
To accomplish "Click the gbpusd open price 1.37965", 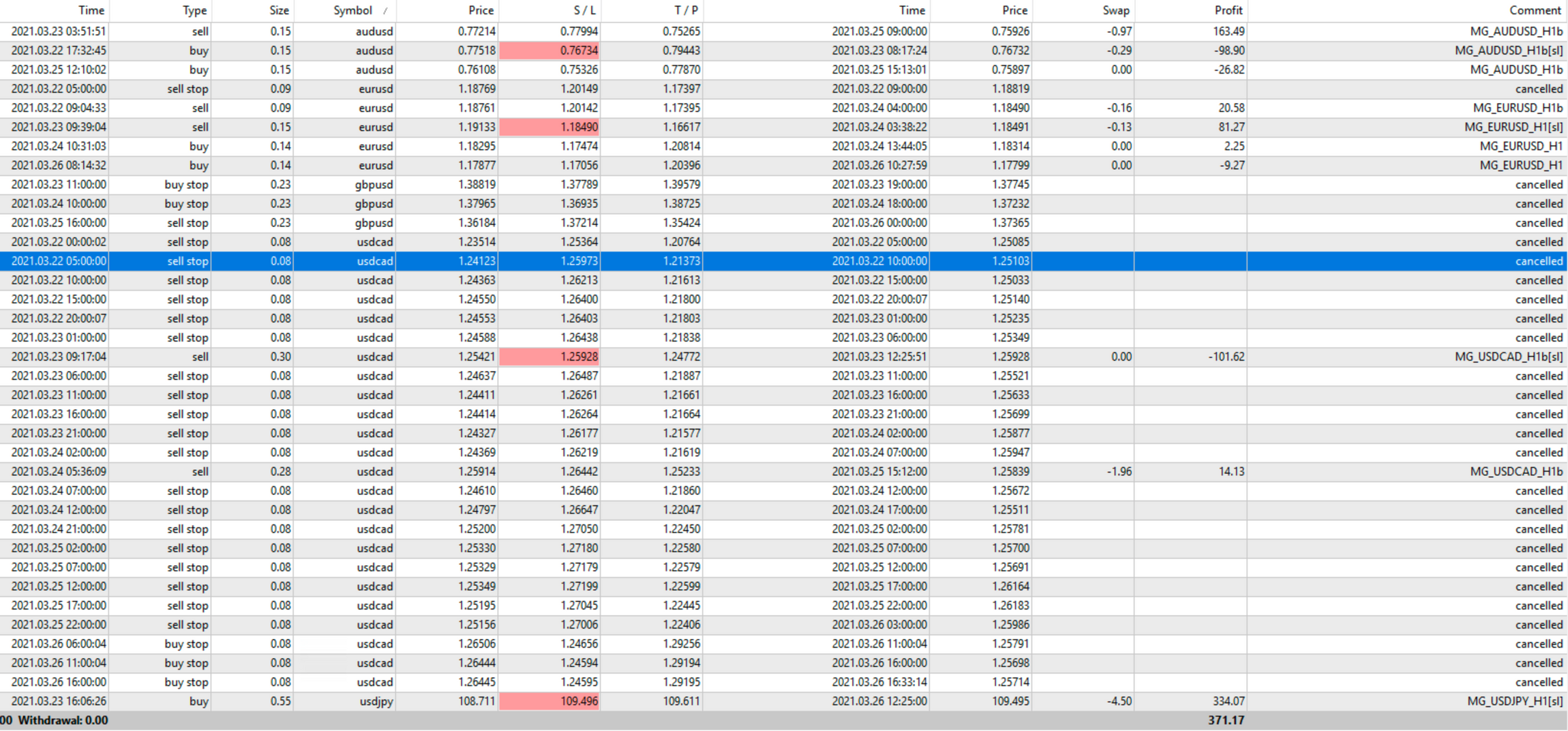I will [477, 204].
